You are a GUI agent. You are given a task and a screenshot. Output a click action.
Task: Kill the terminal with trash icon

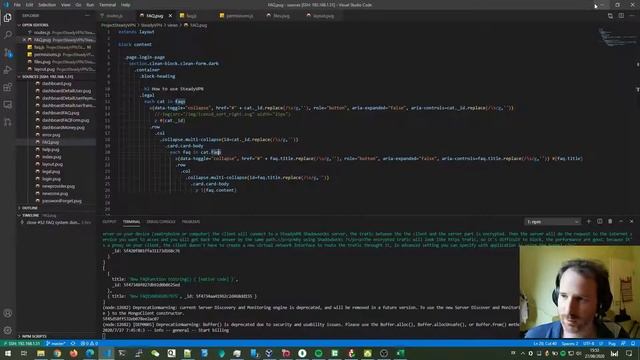click(x=610, y=221)
